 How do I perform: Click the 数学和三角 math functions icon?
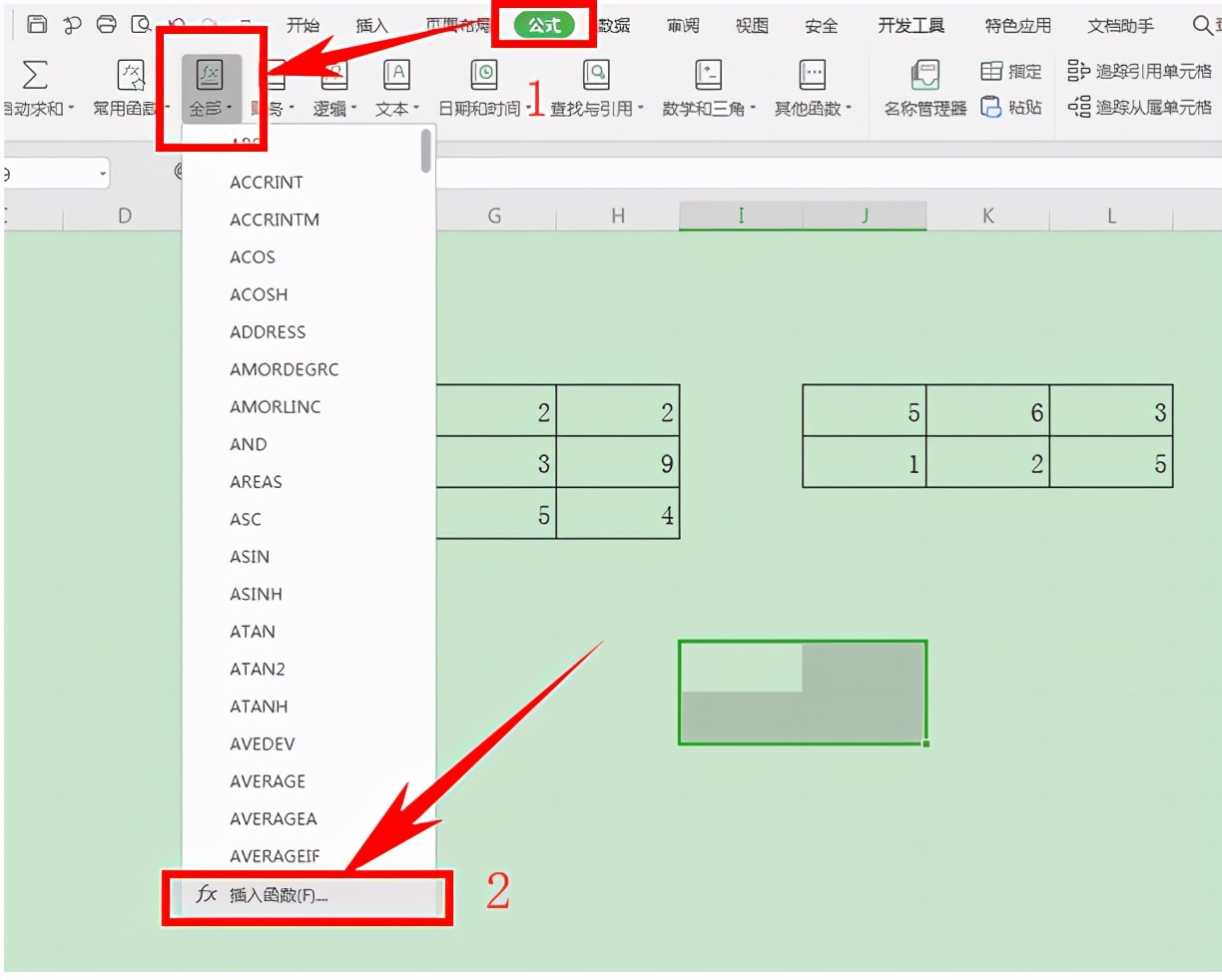point(708,75)
